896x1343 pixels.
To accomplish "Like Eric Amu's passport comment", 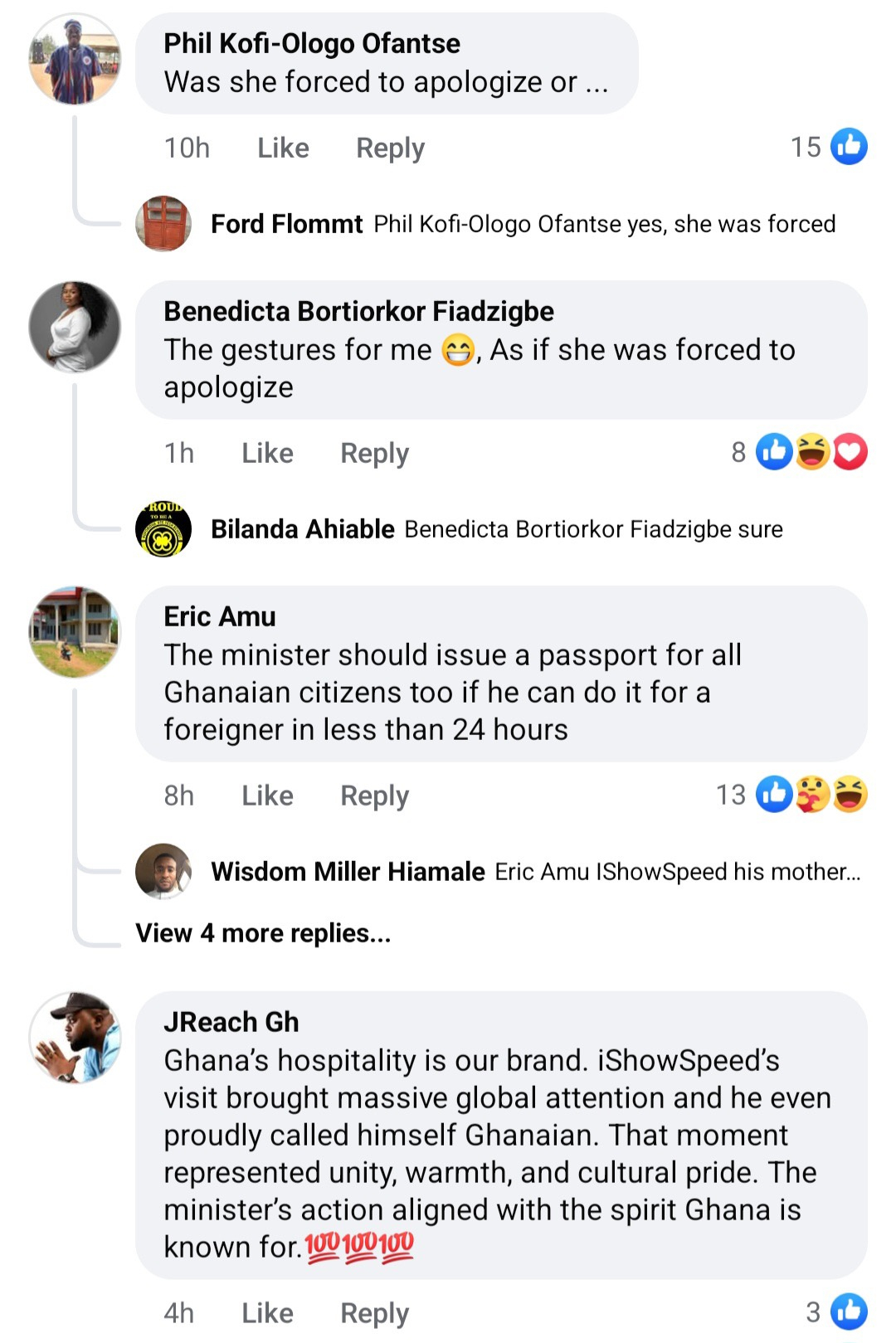I will point(267,796).
